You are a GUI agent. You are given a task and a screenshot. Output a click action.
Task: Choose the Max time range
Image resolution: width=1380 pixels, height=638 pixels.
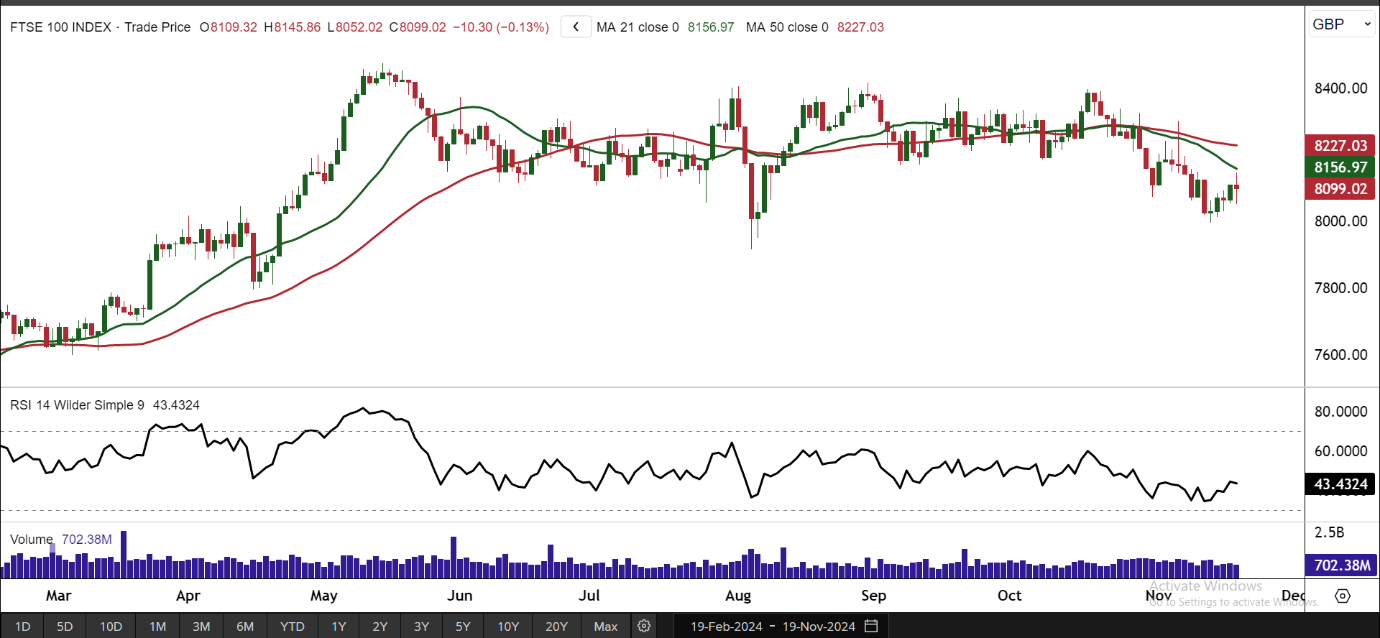(x=605, y=627)
